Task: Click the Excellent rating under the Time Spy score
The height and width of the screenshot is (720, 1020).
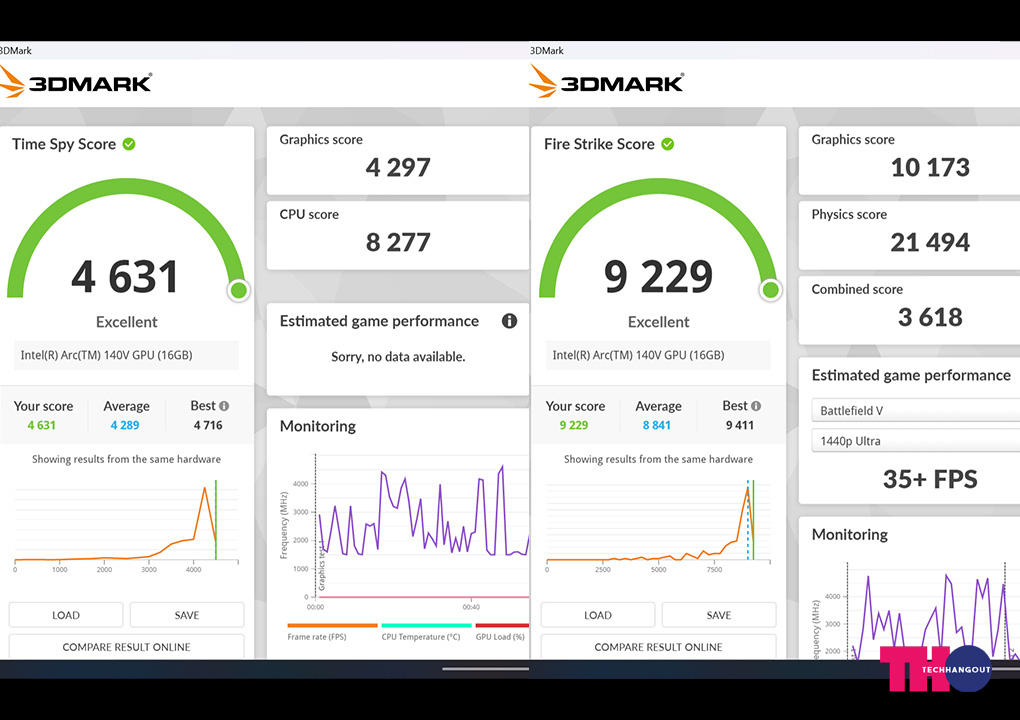Action: click(126, 322)
